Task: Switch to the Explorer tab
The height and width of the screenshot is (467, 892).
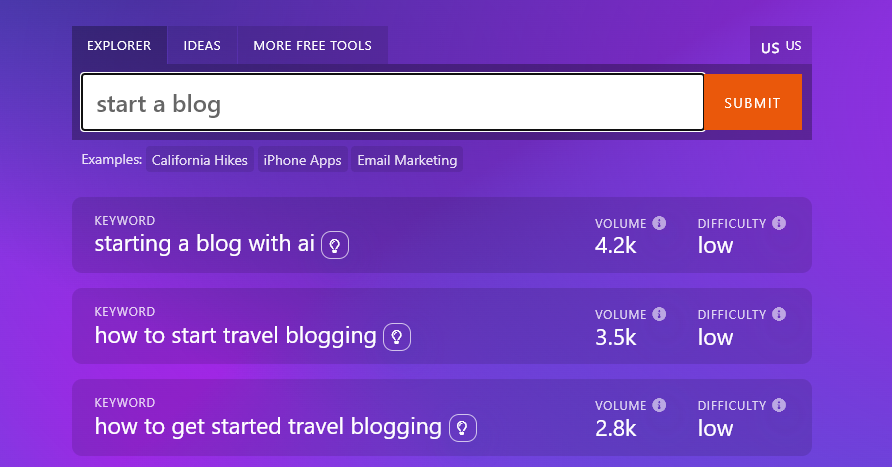Action: (x=119, y=46)
